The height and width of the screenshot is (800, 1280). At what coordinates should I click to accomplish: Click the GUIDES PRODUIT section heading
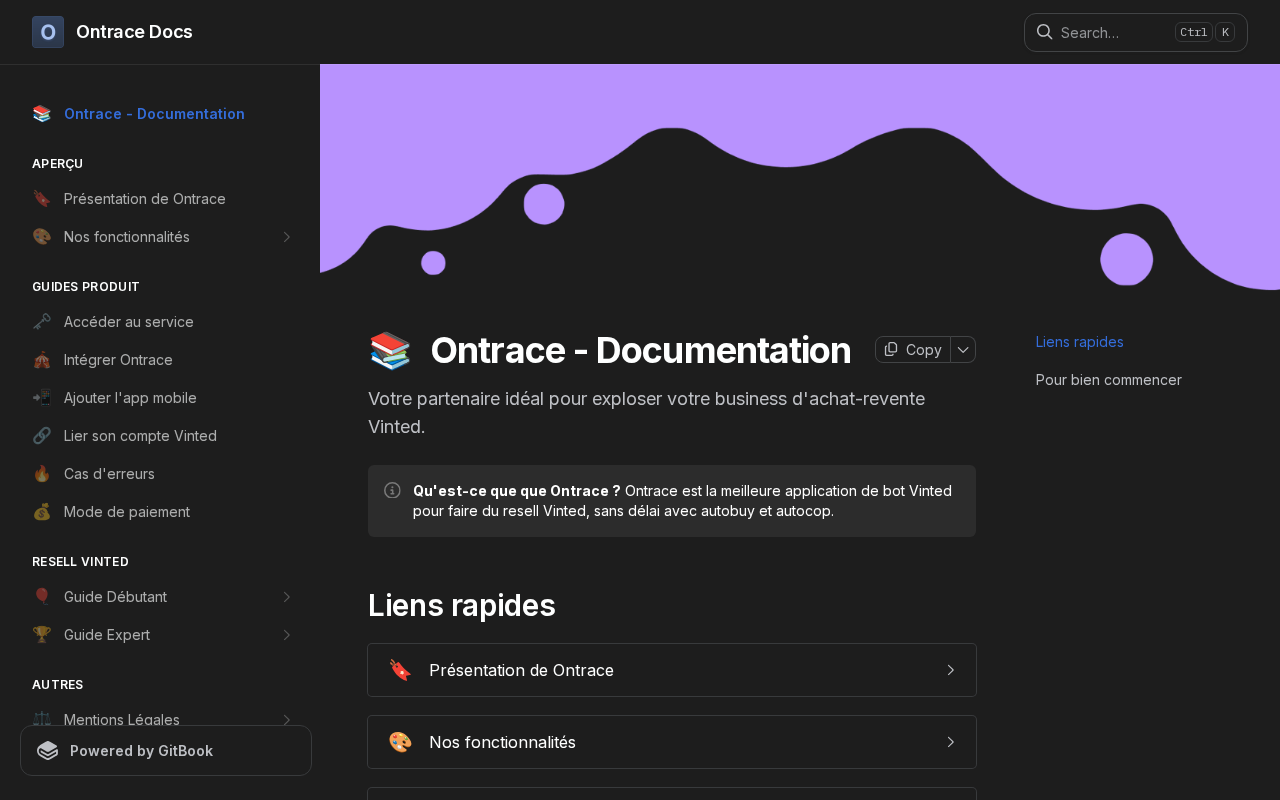[x=86, y=287]
